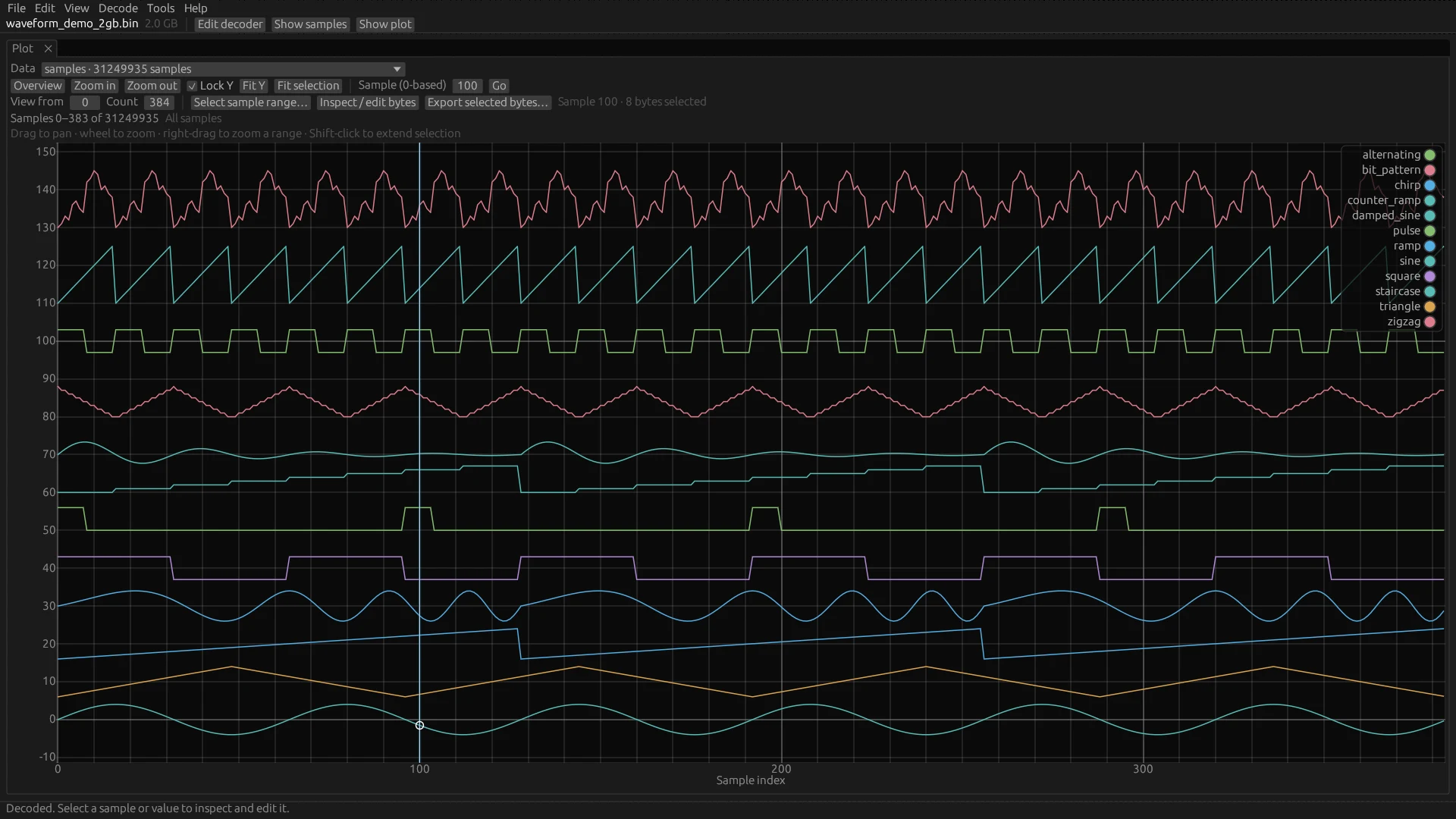1456x819 pixels.
Task: Click the pulse legend label
Action: point(1406,231)
